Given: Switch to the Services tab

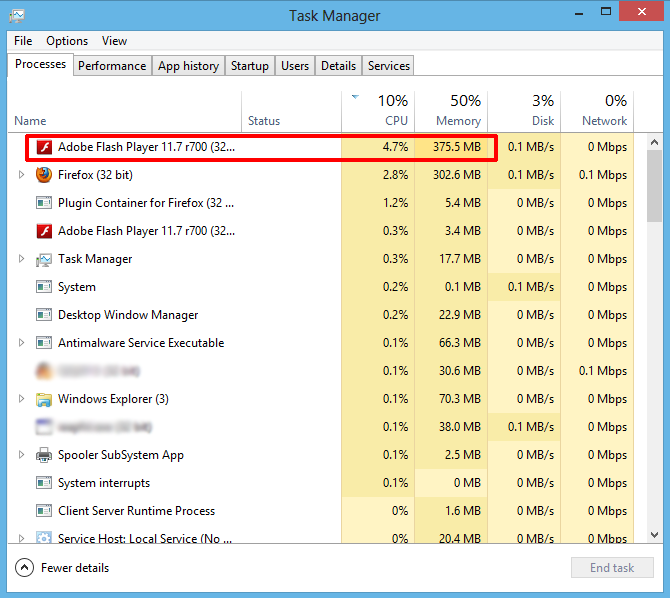Looking at the screenshot, I should [388, 66].
